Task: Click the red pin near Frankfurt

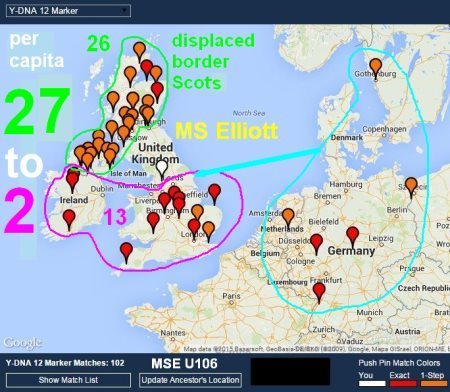Action: click(319, 293)
